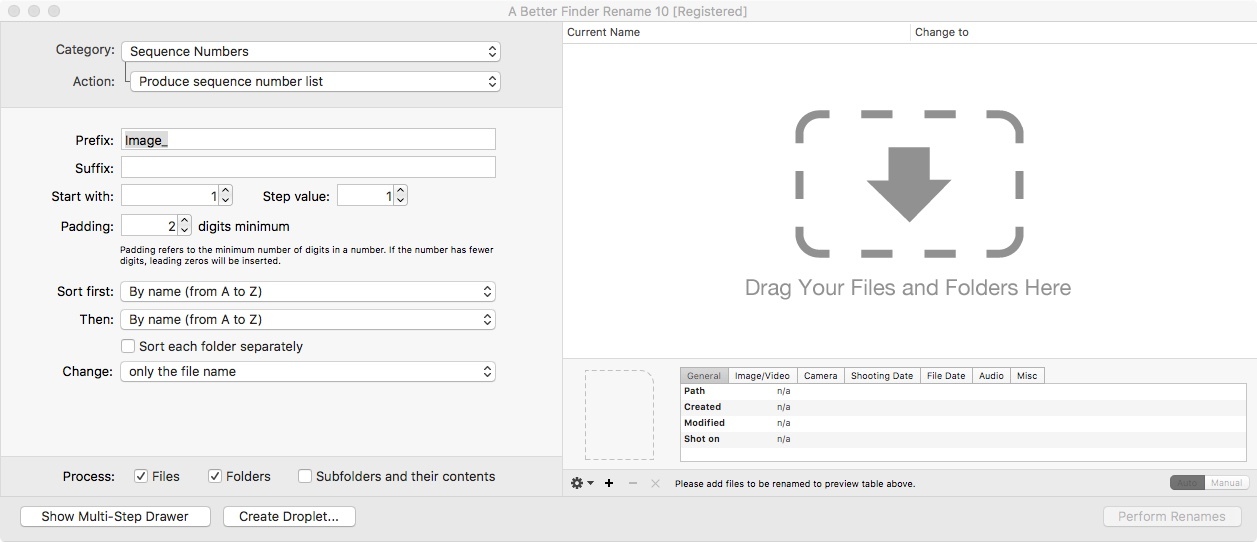Click the X clear list icon
Screen dimensions: 1257x542
tap(655, 483)
